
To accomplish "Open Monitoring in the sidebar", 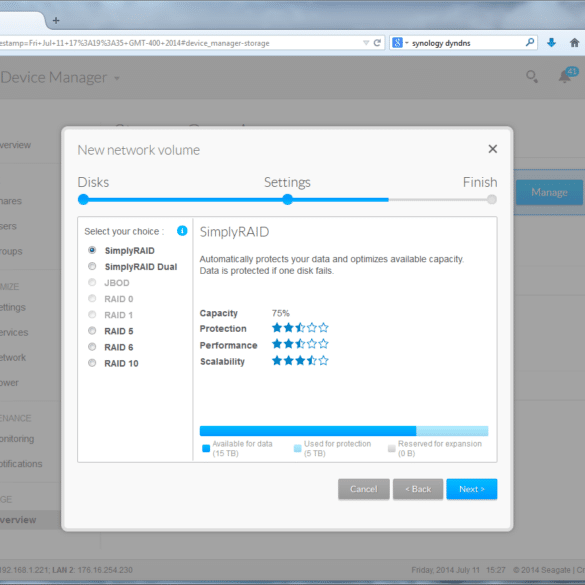I will [x=17, y=439].
